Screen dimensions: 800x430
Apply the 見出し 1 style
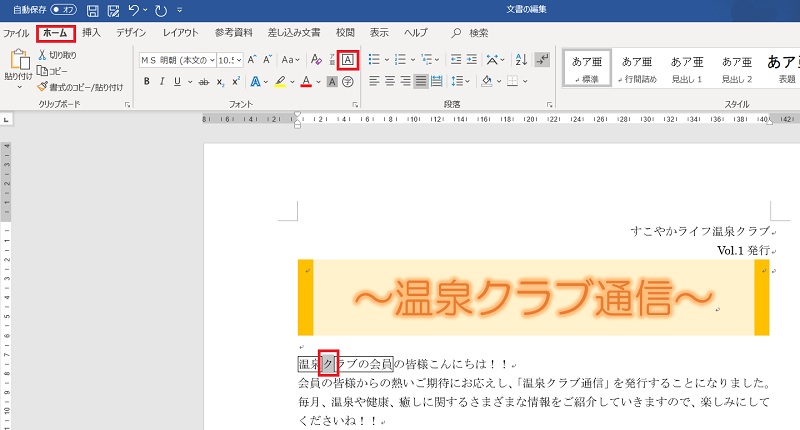(x=687, y=68)
